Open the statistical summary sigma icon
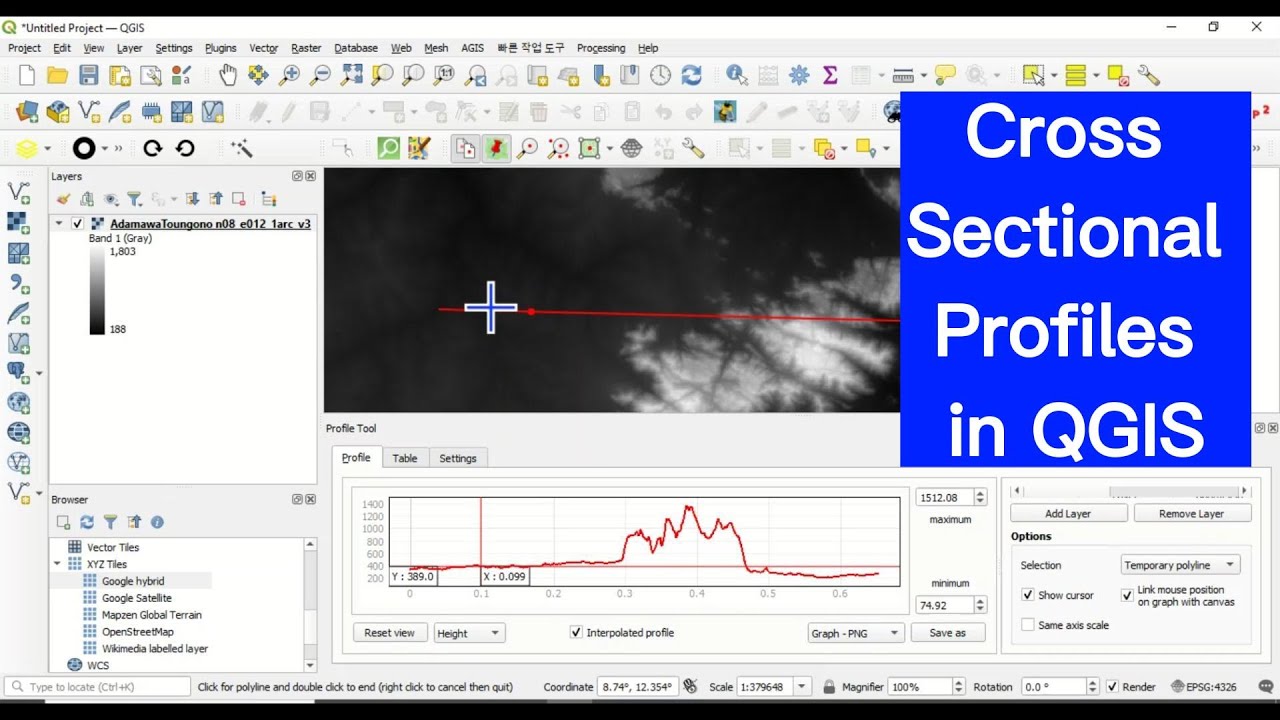This screenshot has width=1280, height=720. (x=829, y=75)
